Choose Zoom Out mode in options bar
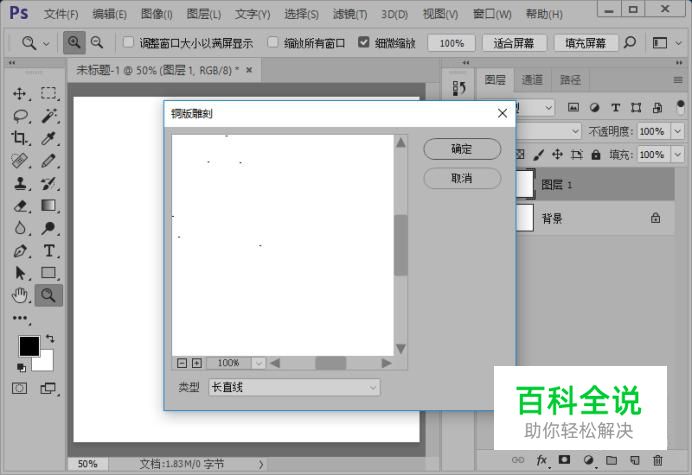692x475 pixels. (x=97, y=42)
